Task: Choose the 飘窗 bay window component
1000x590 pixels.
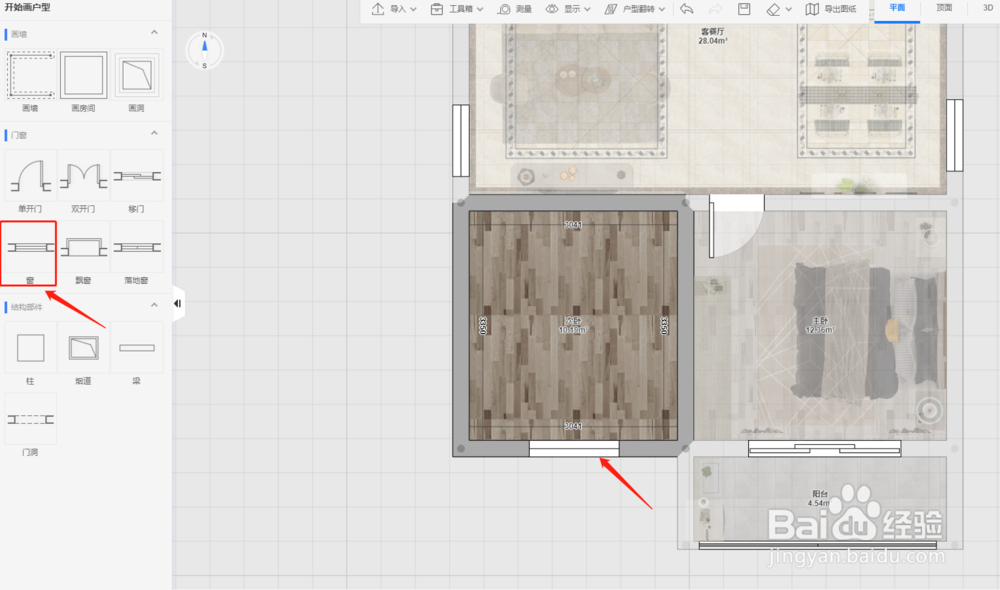Action: (84, 247)
